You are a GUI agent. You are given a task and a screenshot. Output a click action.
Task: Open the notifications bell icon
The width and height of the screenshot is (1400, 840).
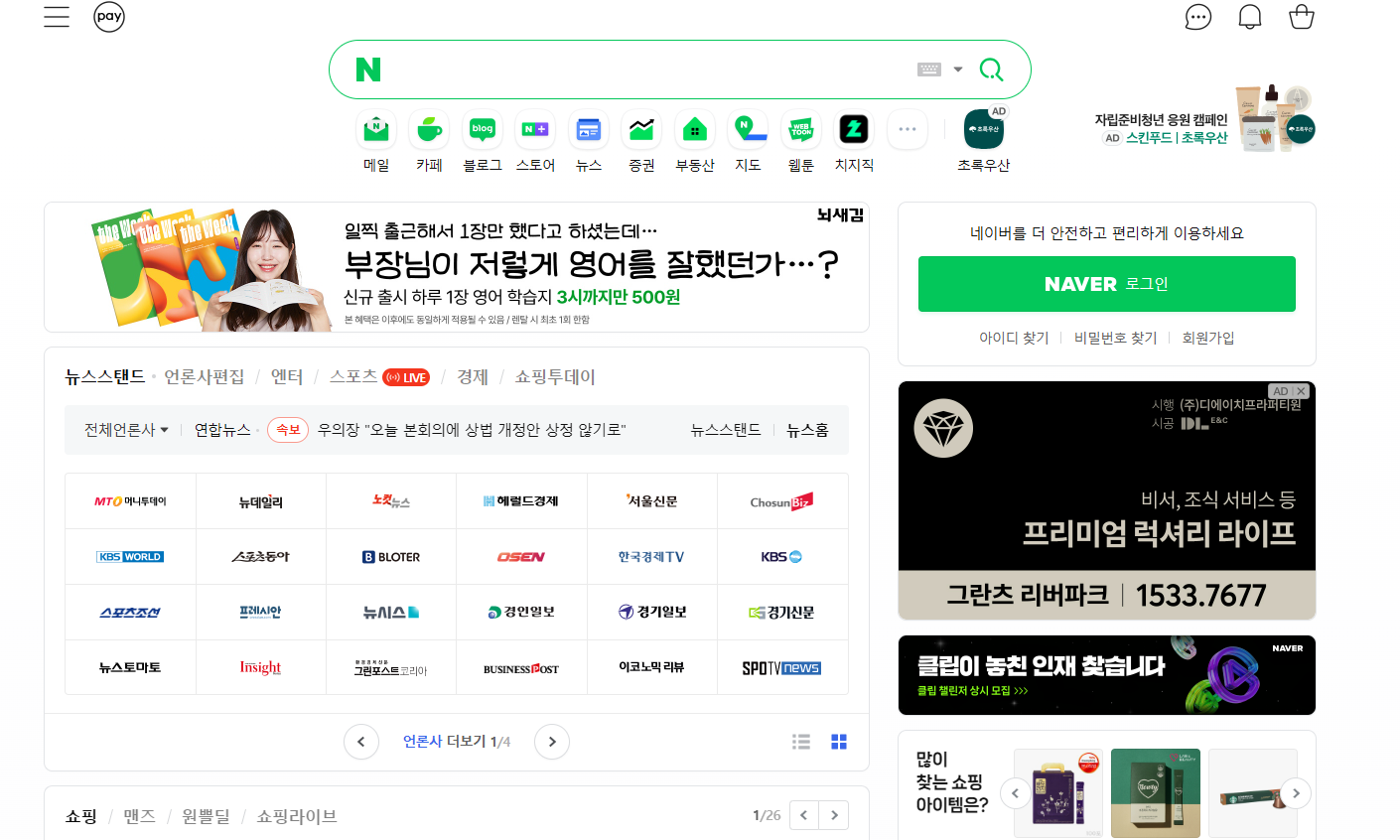tap(1250, 17)
